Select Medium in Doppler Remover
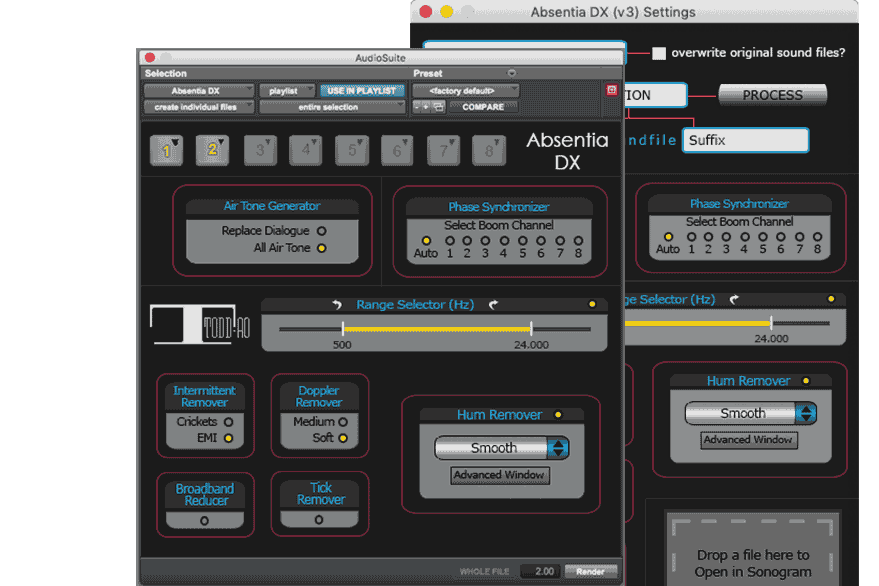This screenshot has width=879, height=586. pos(343,422)
